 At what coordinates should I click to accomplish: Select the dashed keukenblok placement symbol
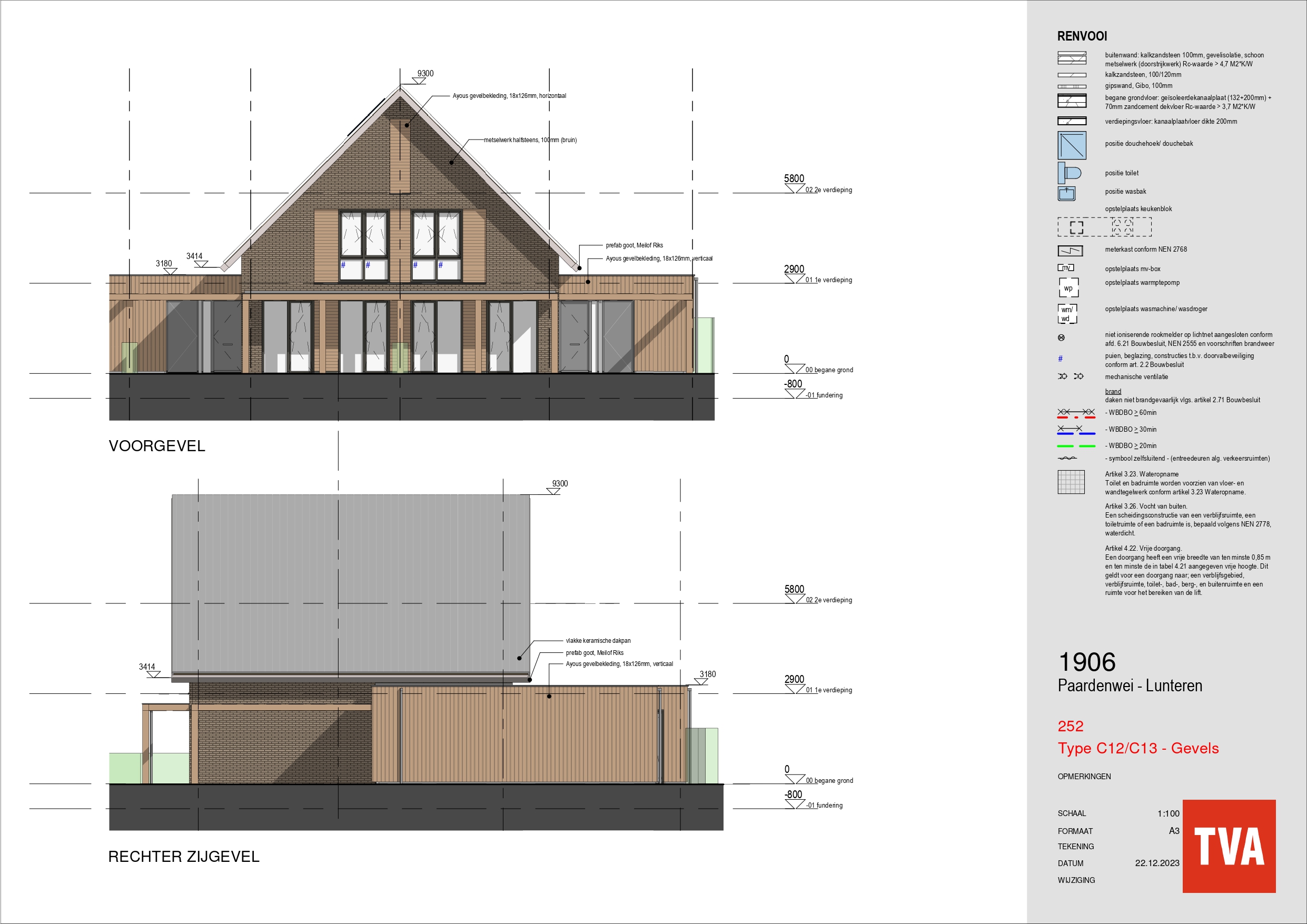1104,226
